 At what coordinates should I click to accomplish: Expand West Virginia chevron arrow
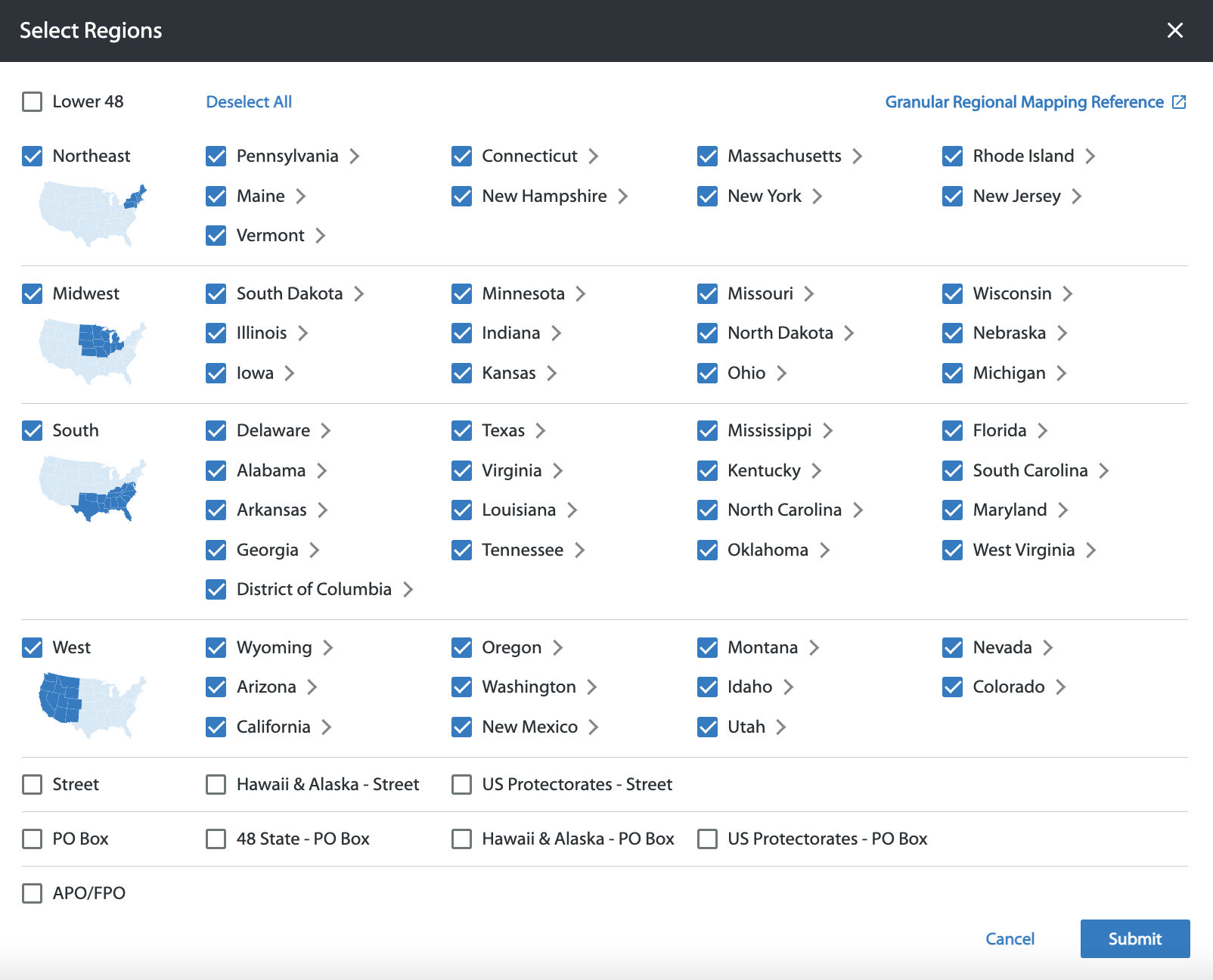[1091, 550]
